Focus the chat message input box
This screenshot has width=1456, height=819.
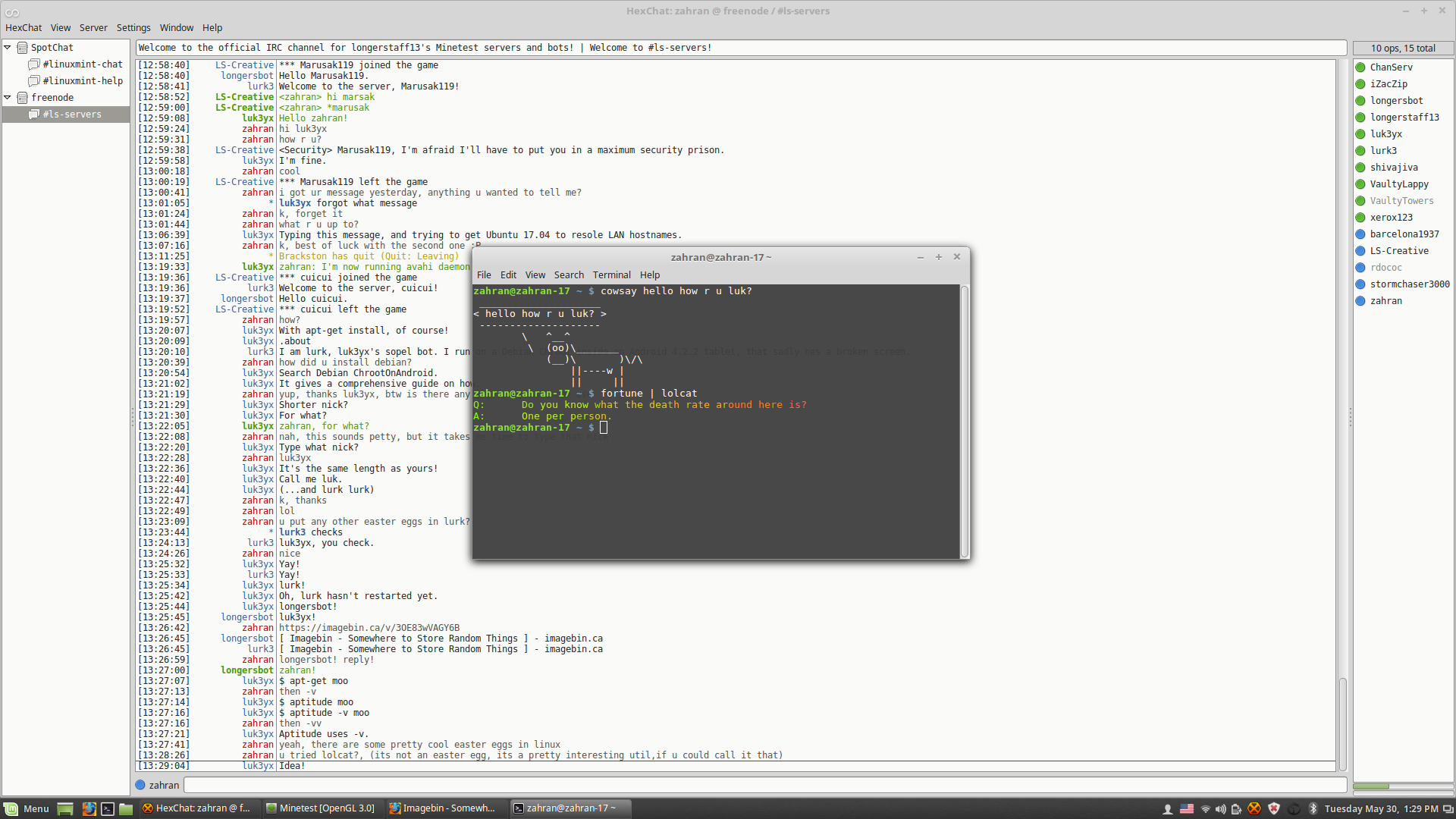(765, 786)
